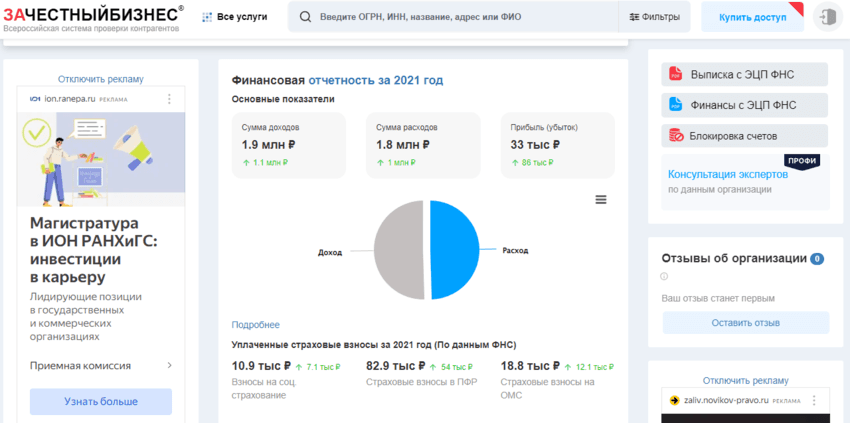Expand Приемная комиссия chevron
This screenshot has height=423, width=850.
tap(170, 366)
